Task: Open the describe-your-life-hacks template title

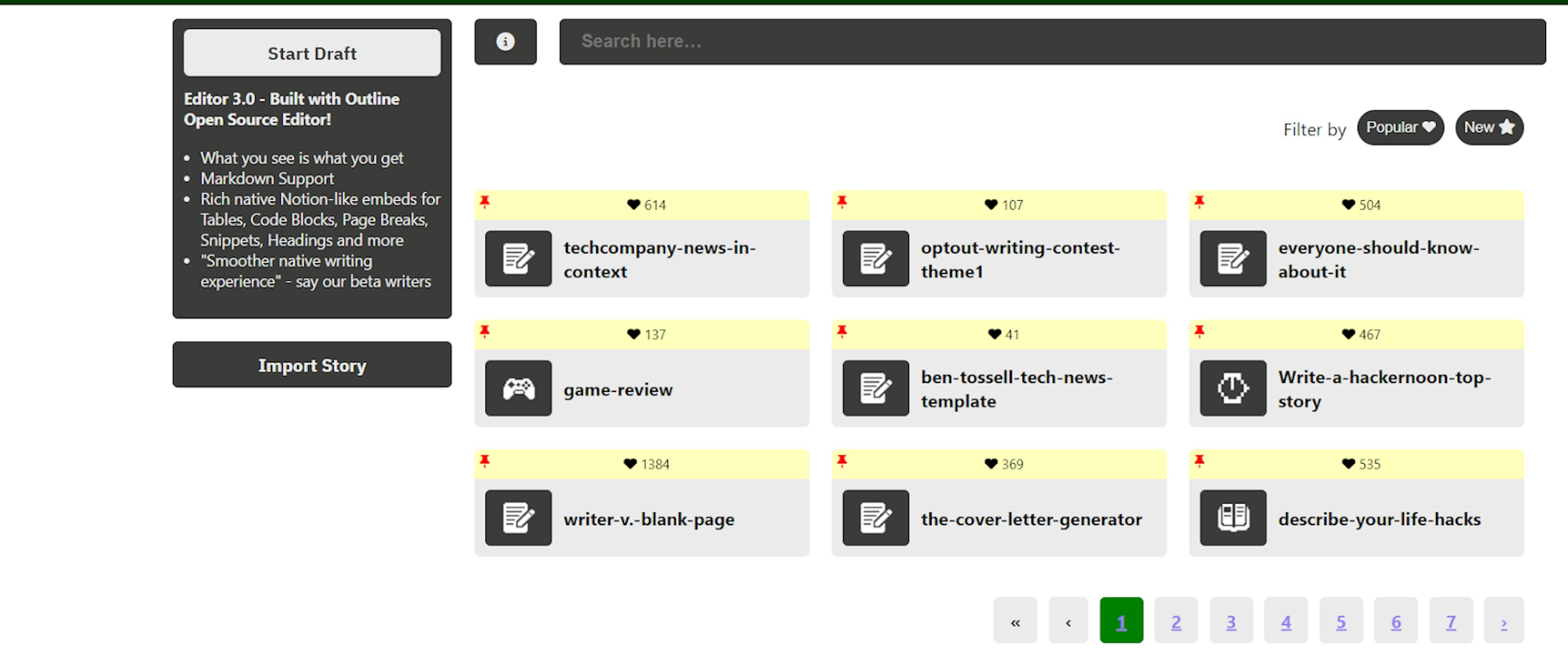Action: pyautogui.click(x=1379, y=519)
